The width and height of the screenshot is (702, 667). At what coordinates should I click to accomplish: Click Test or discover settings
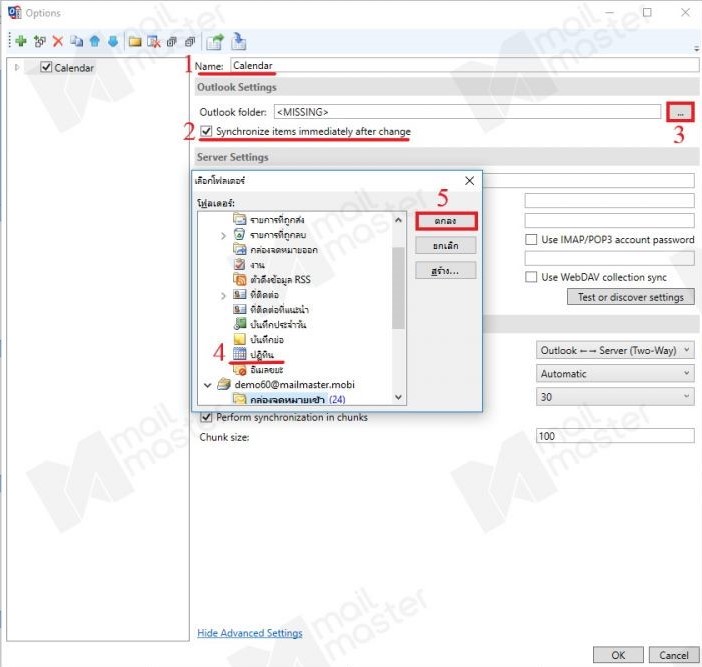click(630, 297)
